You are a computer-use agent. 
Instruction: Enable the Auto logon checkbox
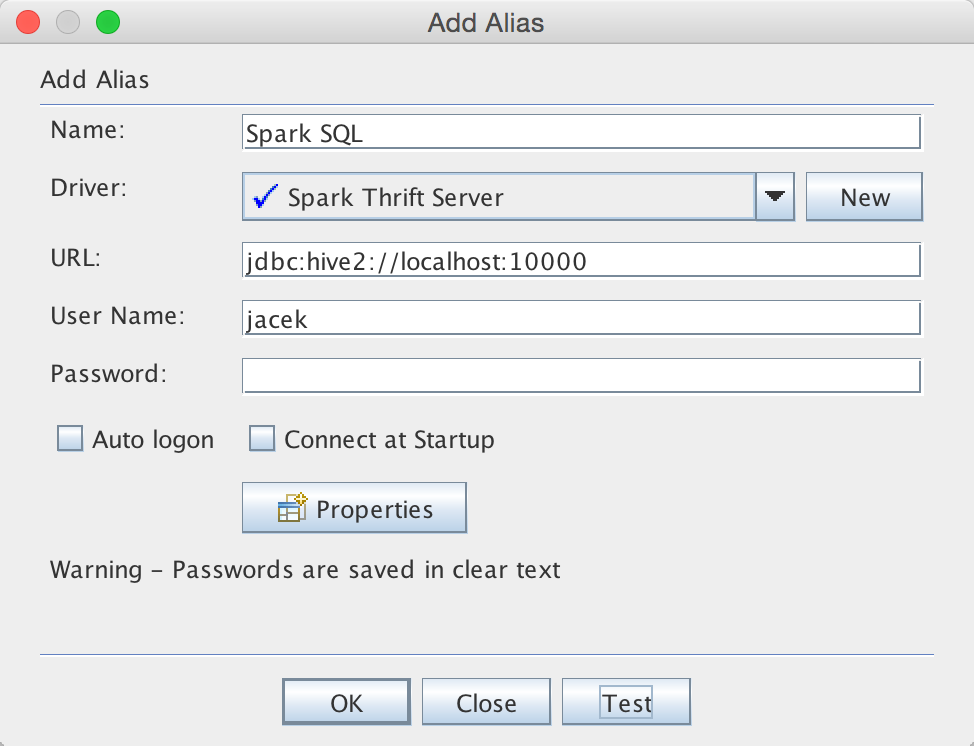pos(69,438)
